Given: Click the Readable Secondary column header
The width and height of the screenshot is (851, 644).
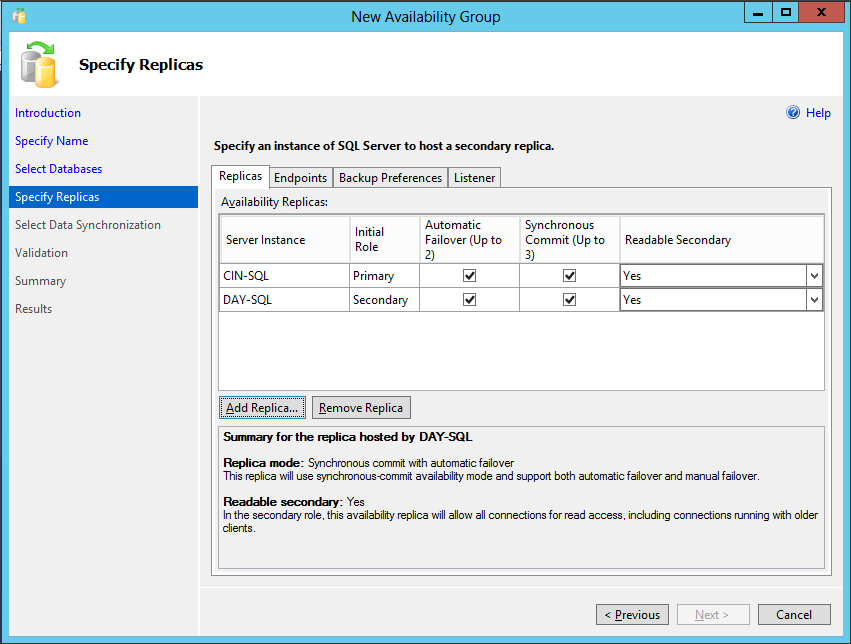Looking at the screenshot, I should [x=721, y=239].
